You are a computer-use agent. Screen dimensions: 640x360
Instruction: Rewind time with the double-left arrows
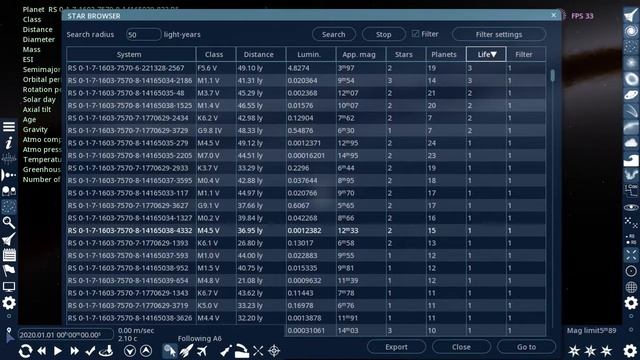42,351
